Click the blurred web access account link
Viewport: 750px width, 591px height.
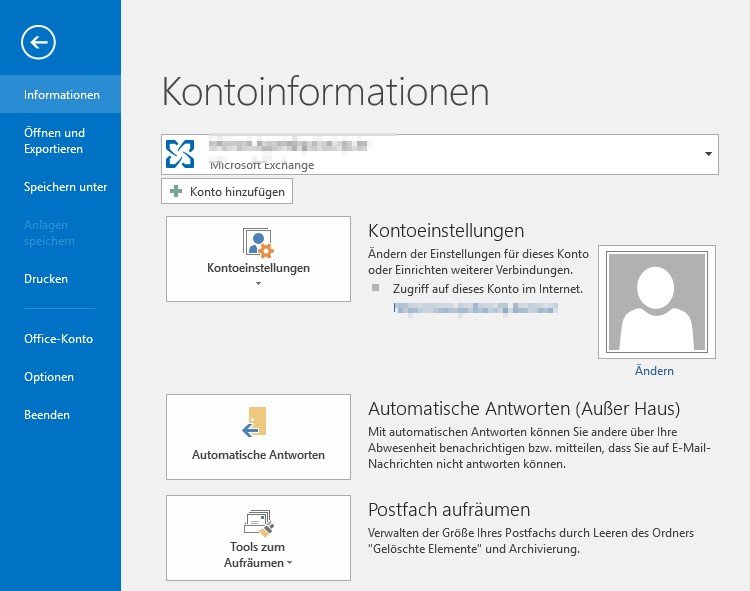point(475,310)
